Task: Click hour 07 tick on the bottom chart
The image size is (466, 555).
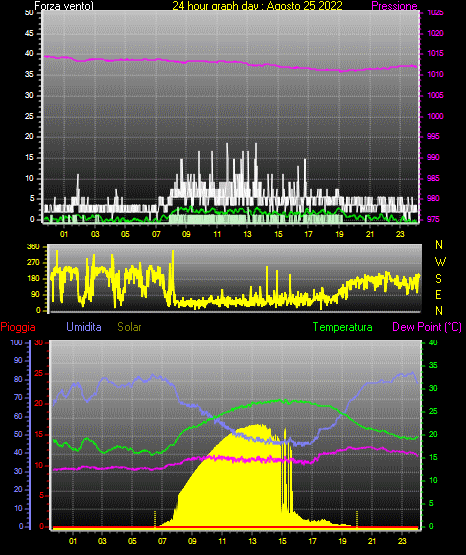Action: 162,541
